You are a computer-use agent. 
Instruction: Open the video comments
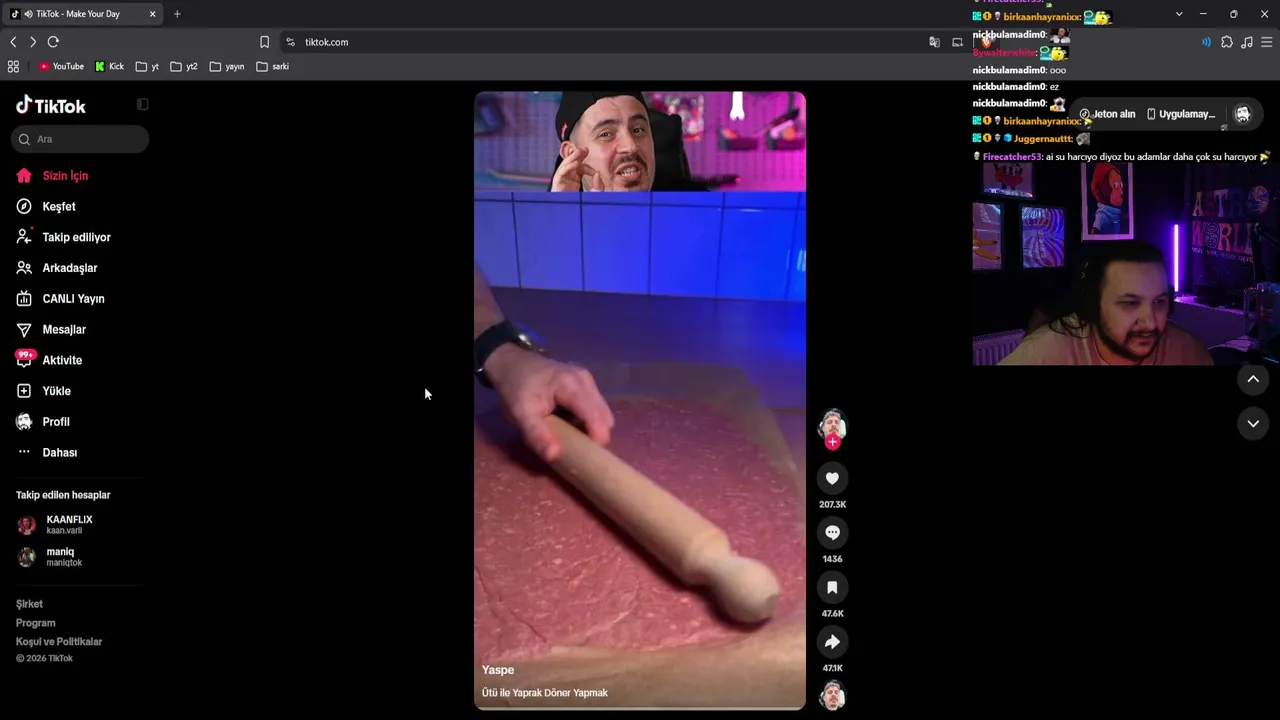click(x=832, y=533)
